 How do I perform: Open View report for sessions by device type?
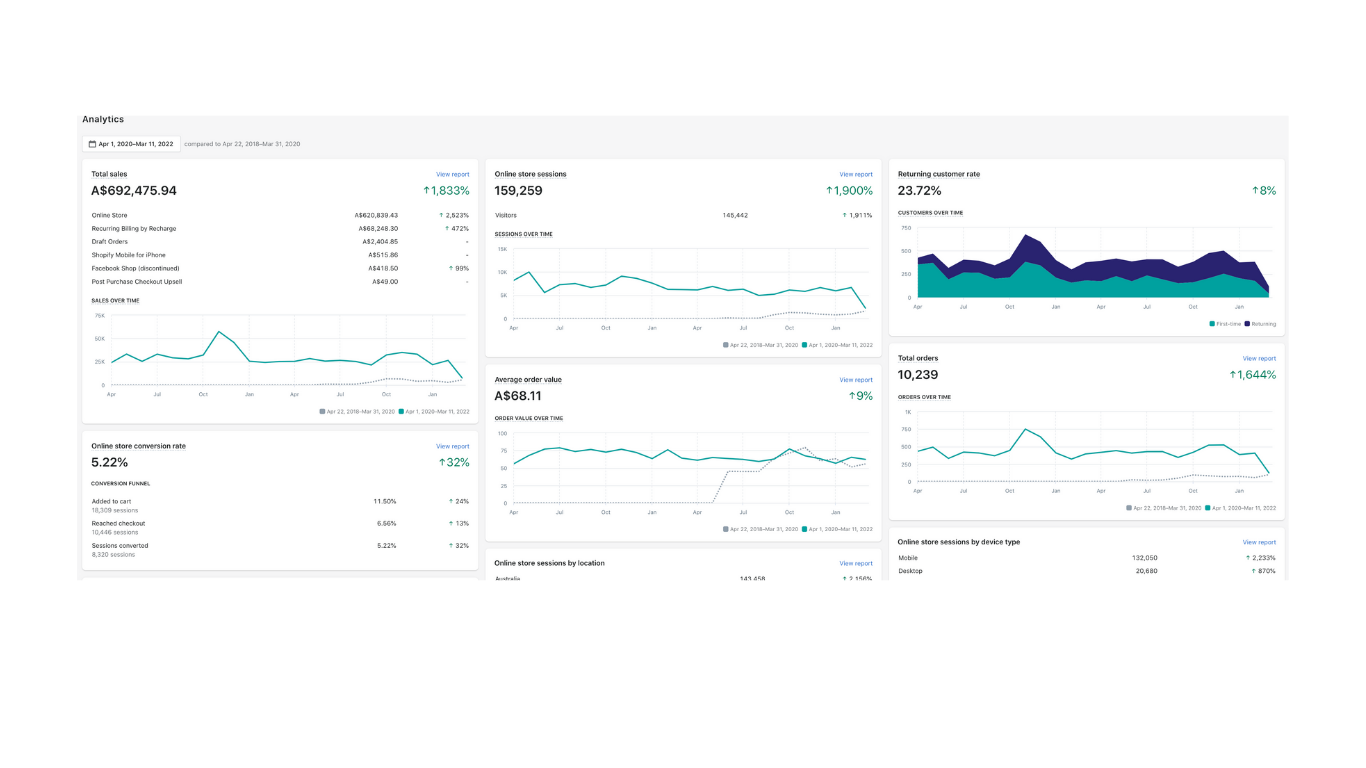1259,542
